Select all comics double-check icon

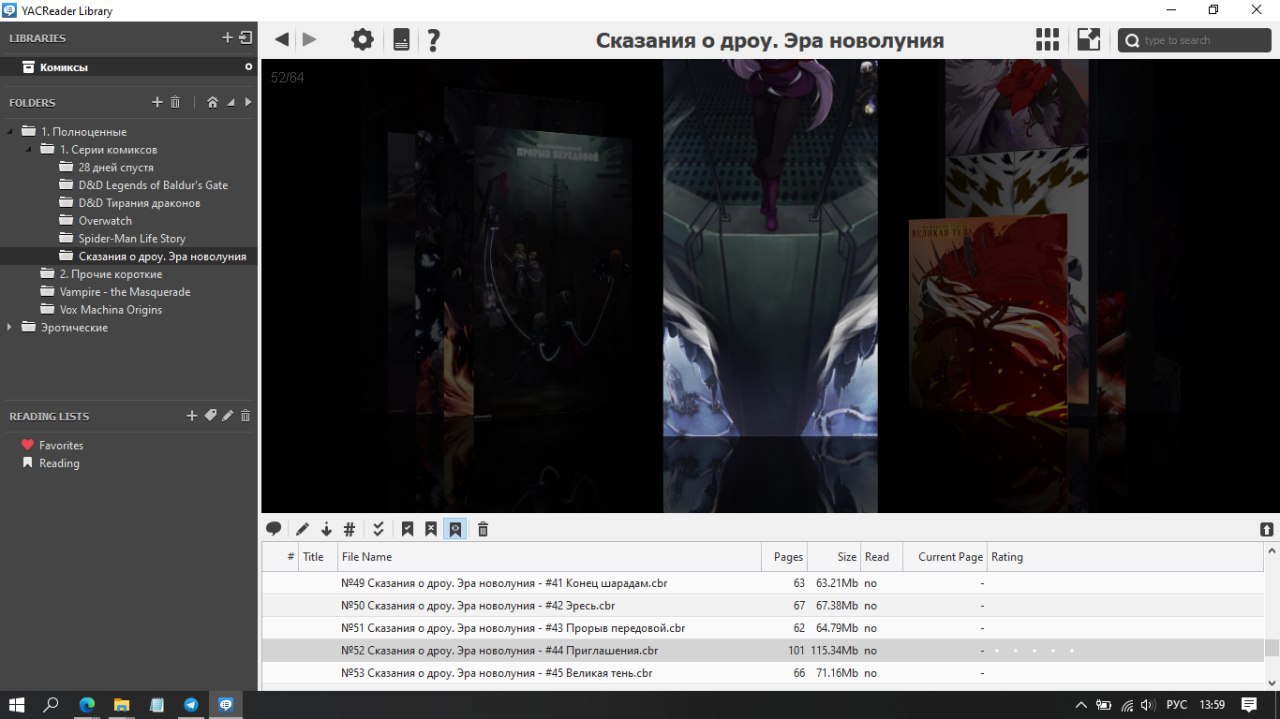point(378,529)
